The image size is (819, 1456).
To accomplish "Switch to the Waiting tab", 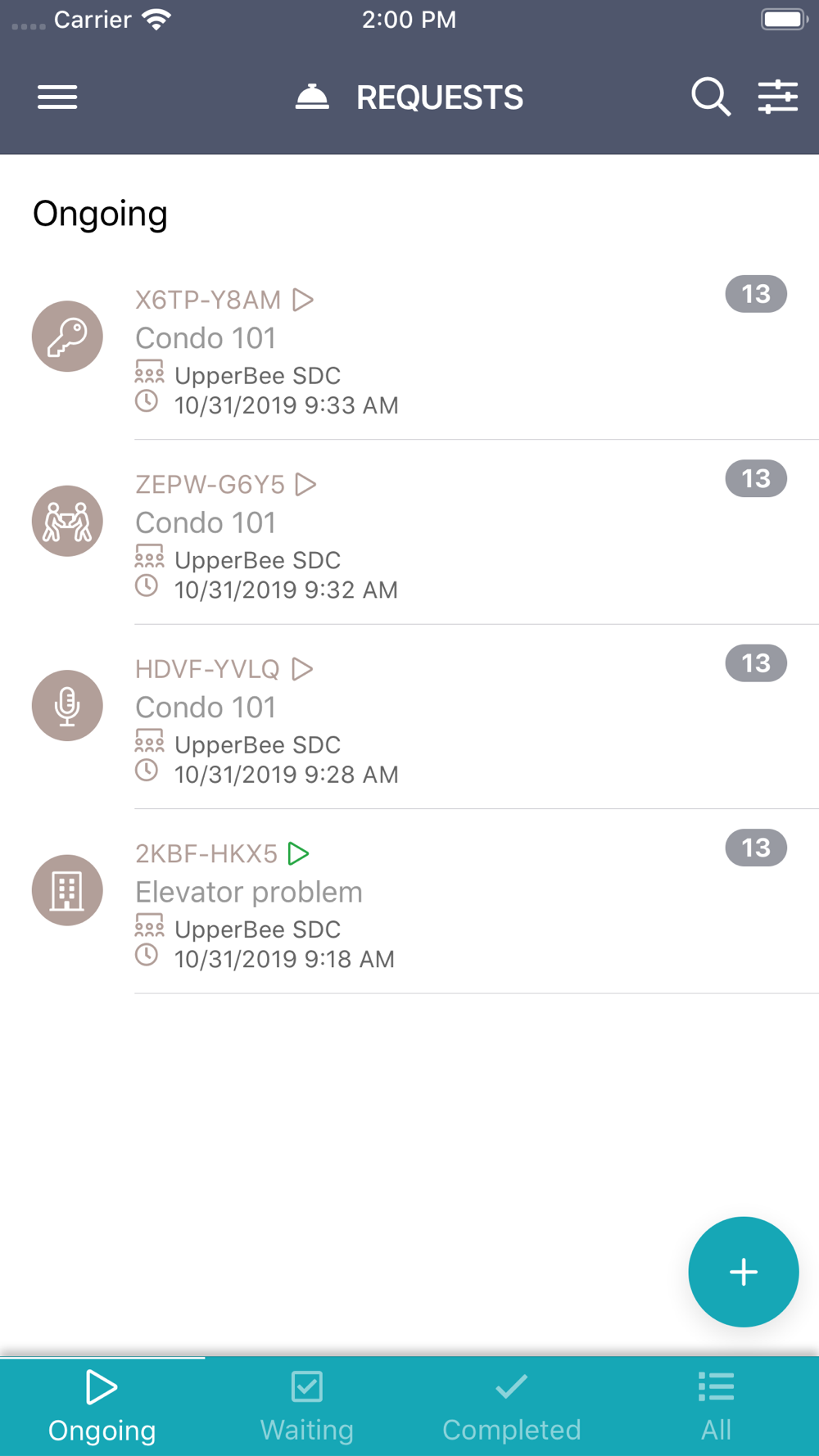I will [x=307, y=1406].
